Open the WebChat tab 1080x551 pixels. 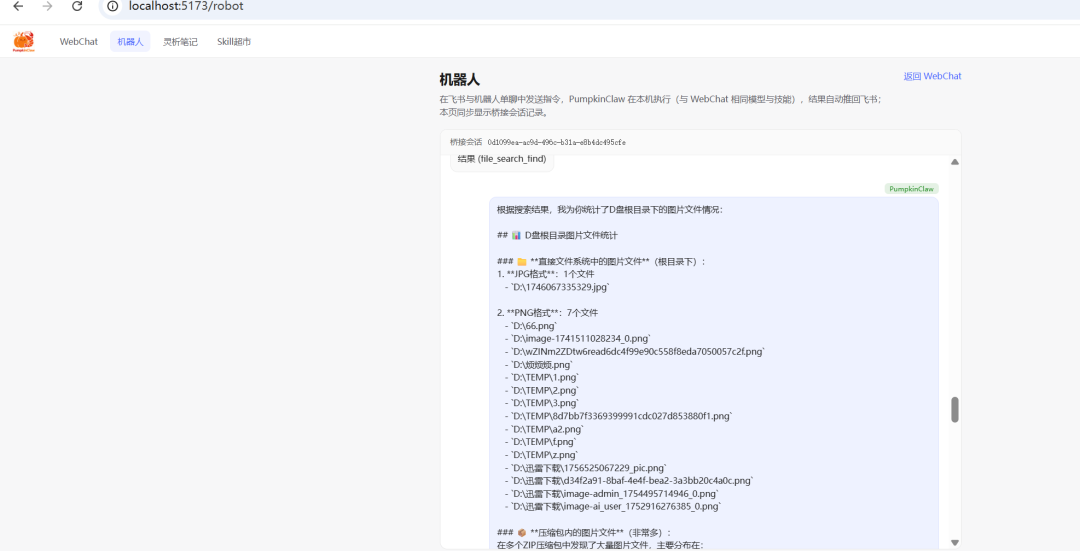click(79, 41)
